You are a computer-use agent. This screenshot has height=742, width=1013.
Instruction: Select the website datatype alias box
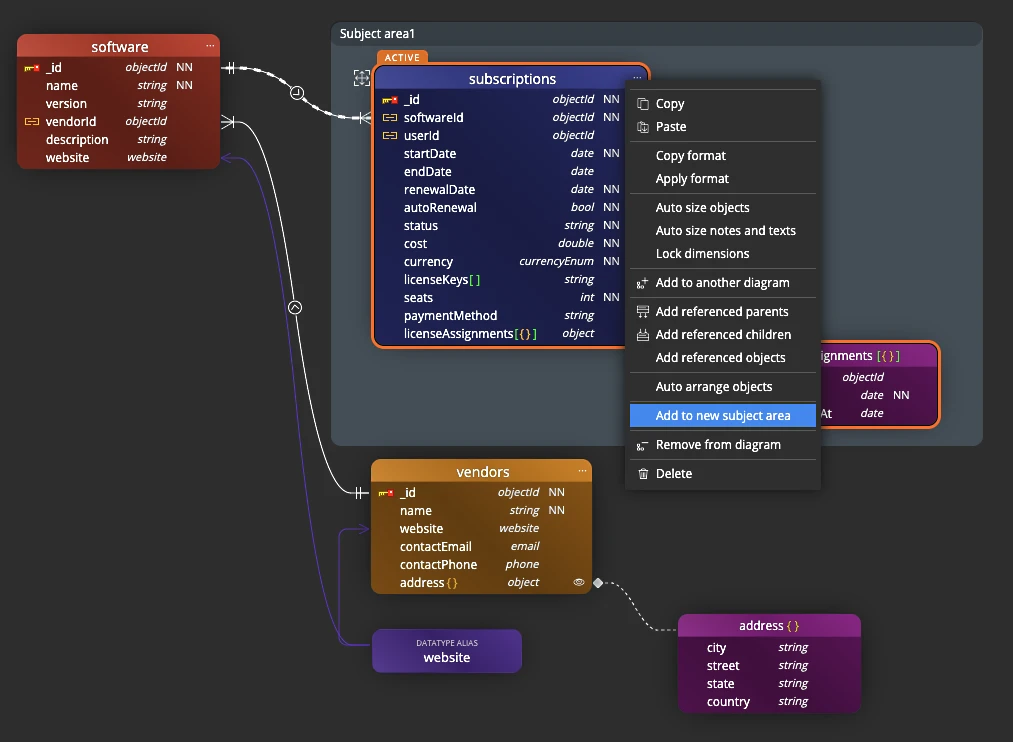446,651
